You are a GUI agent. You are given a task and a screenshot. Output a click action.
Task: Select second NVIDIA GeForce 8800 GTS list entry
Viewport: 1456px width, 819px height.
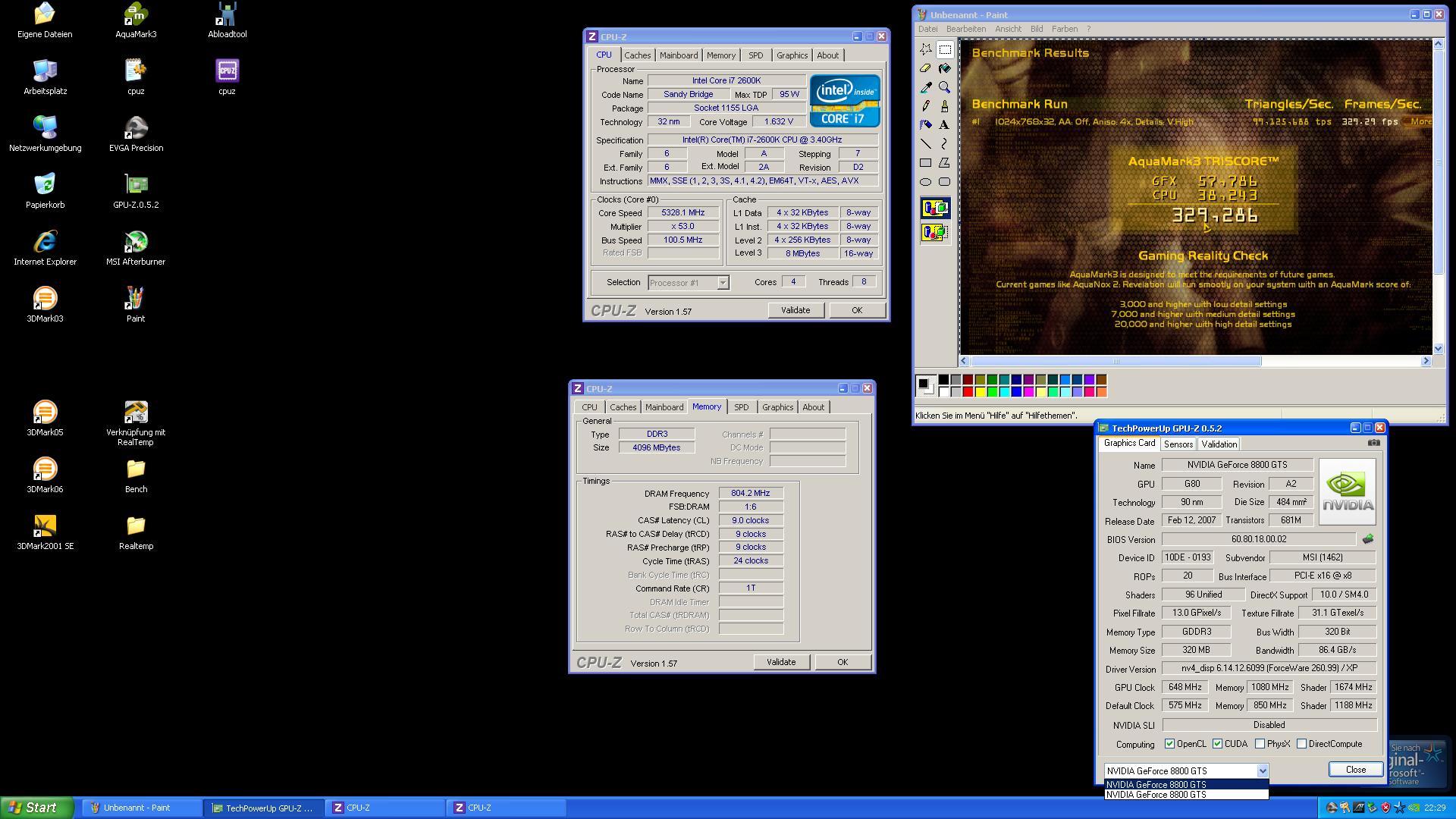click(x=1185, y=795)
